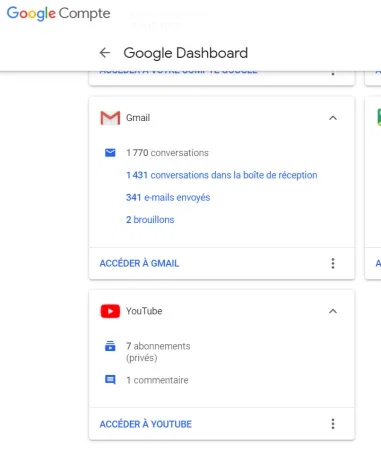Open the 2 brouillons link

(150, 220)
